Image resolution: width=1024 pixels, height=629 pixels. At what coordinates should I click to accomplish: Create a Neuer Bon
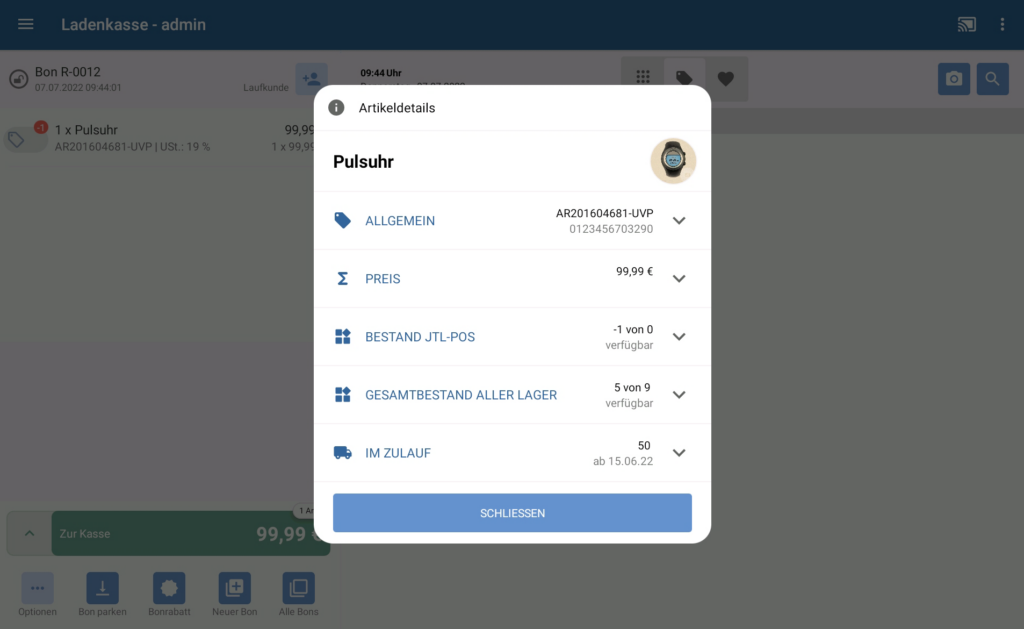click(234, 594)
